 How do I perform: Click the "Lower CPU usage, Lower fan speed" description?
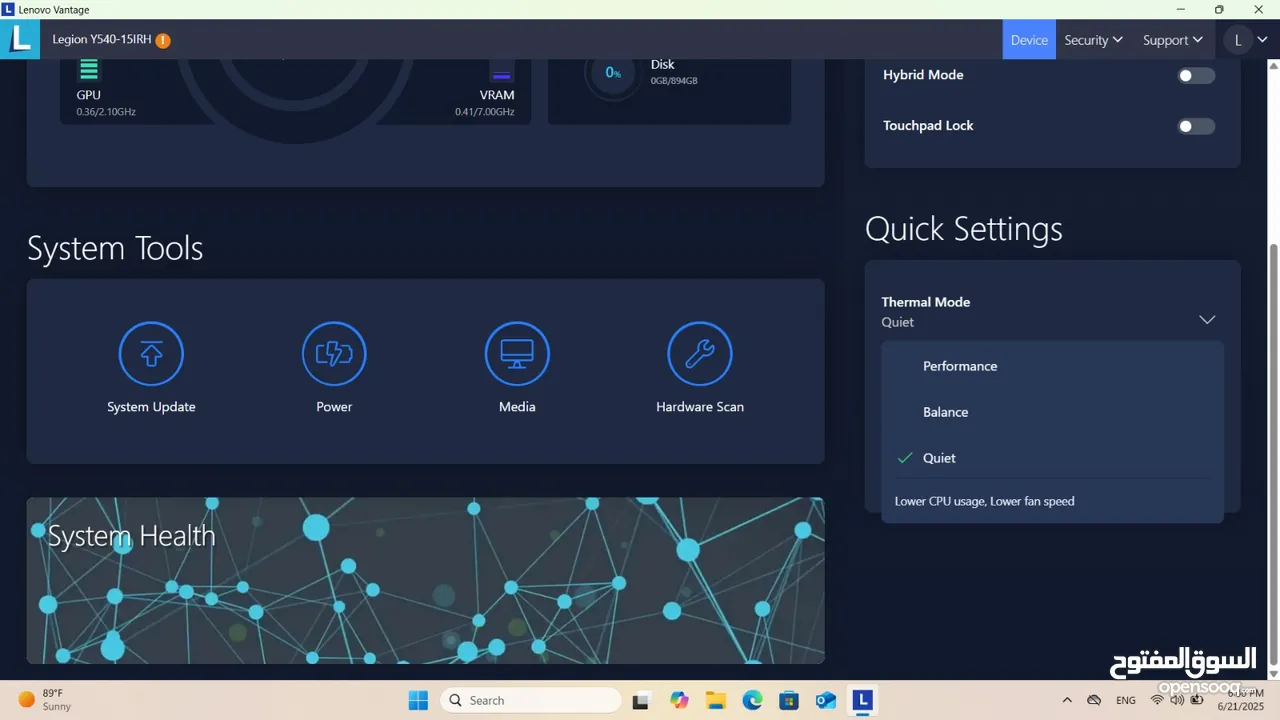[985, 501]
